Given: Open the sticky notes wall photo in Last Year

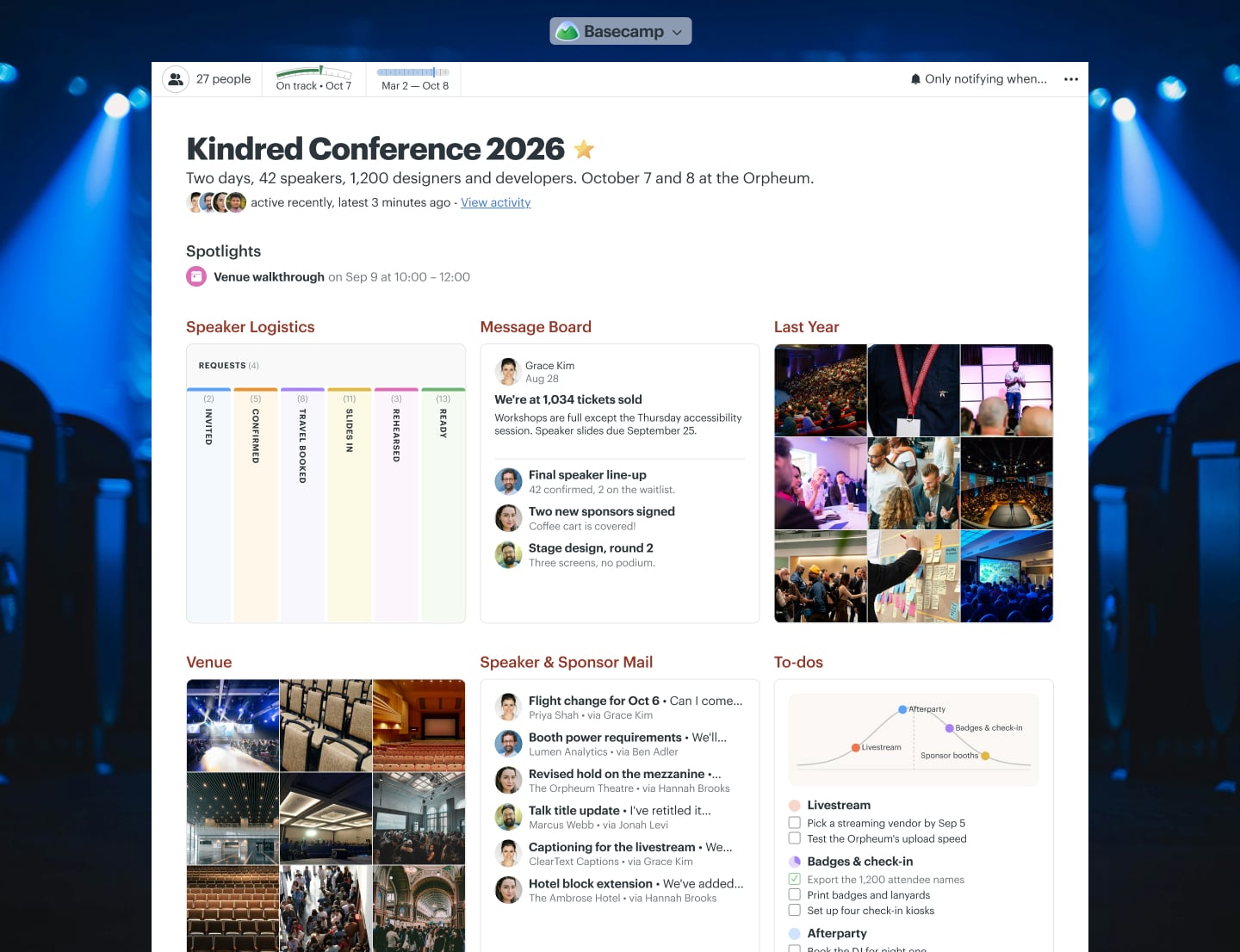Looking at the screenshot, I should [914, 576].
